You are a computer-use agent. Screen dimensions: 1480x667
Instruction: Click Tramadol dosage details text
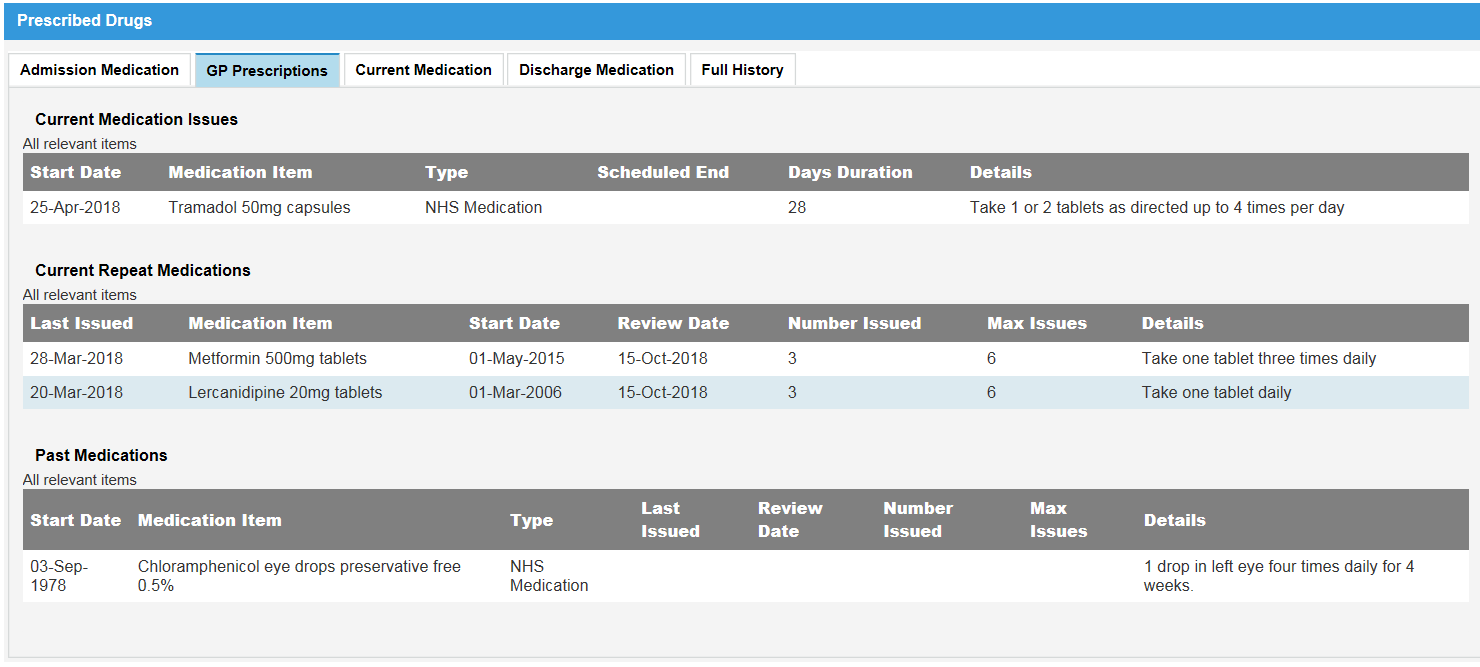click(x=1157, y=208)
